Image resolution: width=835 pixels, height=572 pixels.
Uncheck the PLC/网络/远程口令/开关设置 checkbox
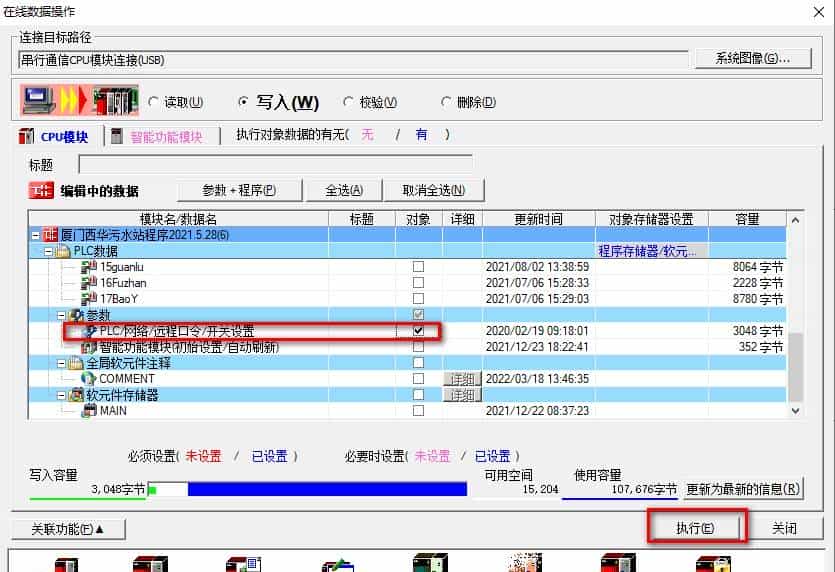419,330
